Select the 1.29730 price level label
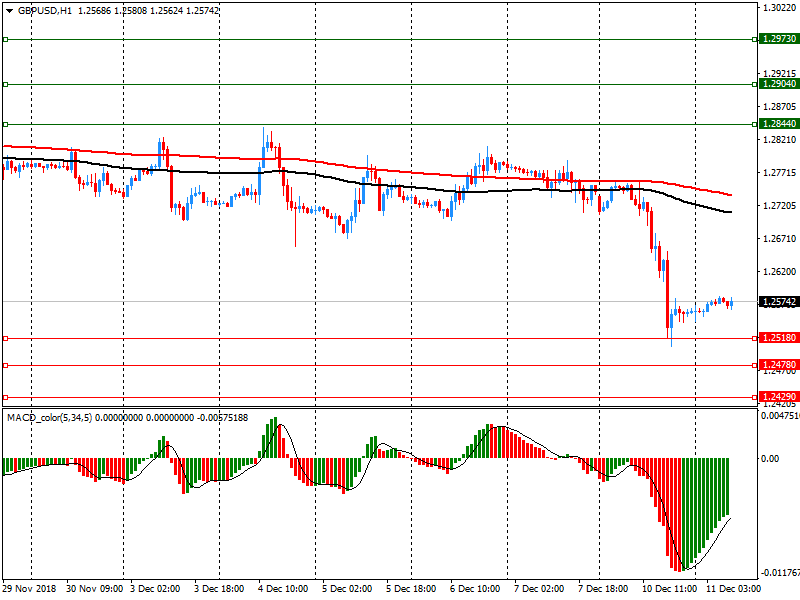This screenshot has height=600, width=800. [x=778, y=39]
